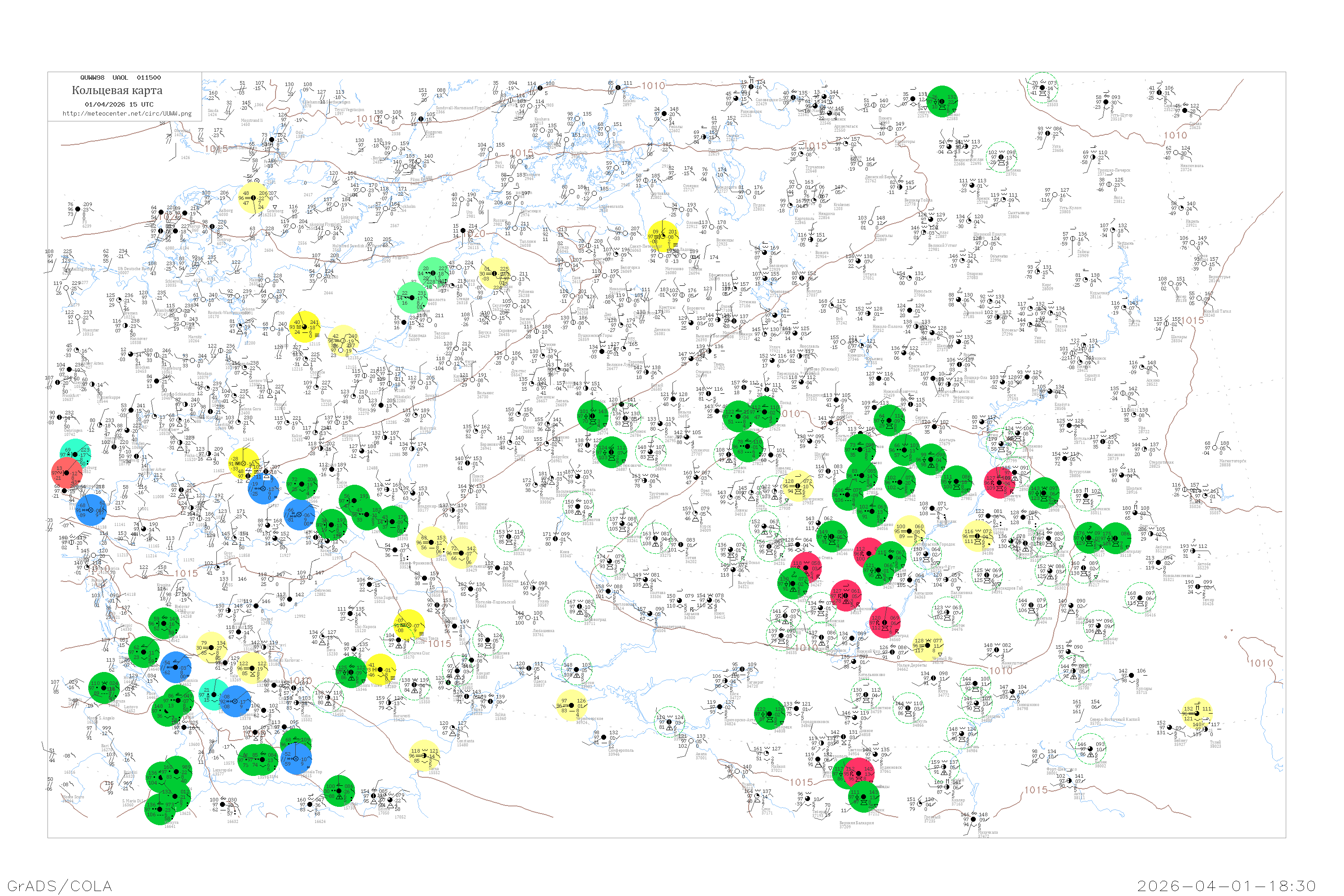Screen dimensions: 1344x896
Task: Select pale yellow circle near Тулей station
Action: (1196, 713)
